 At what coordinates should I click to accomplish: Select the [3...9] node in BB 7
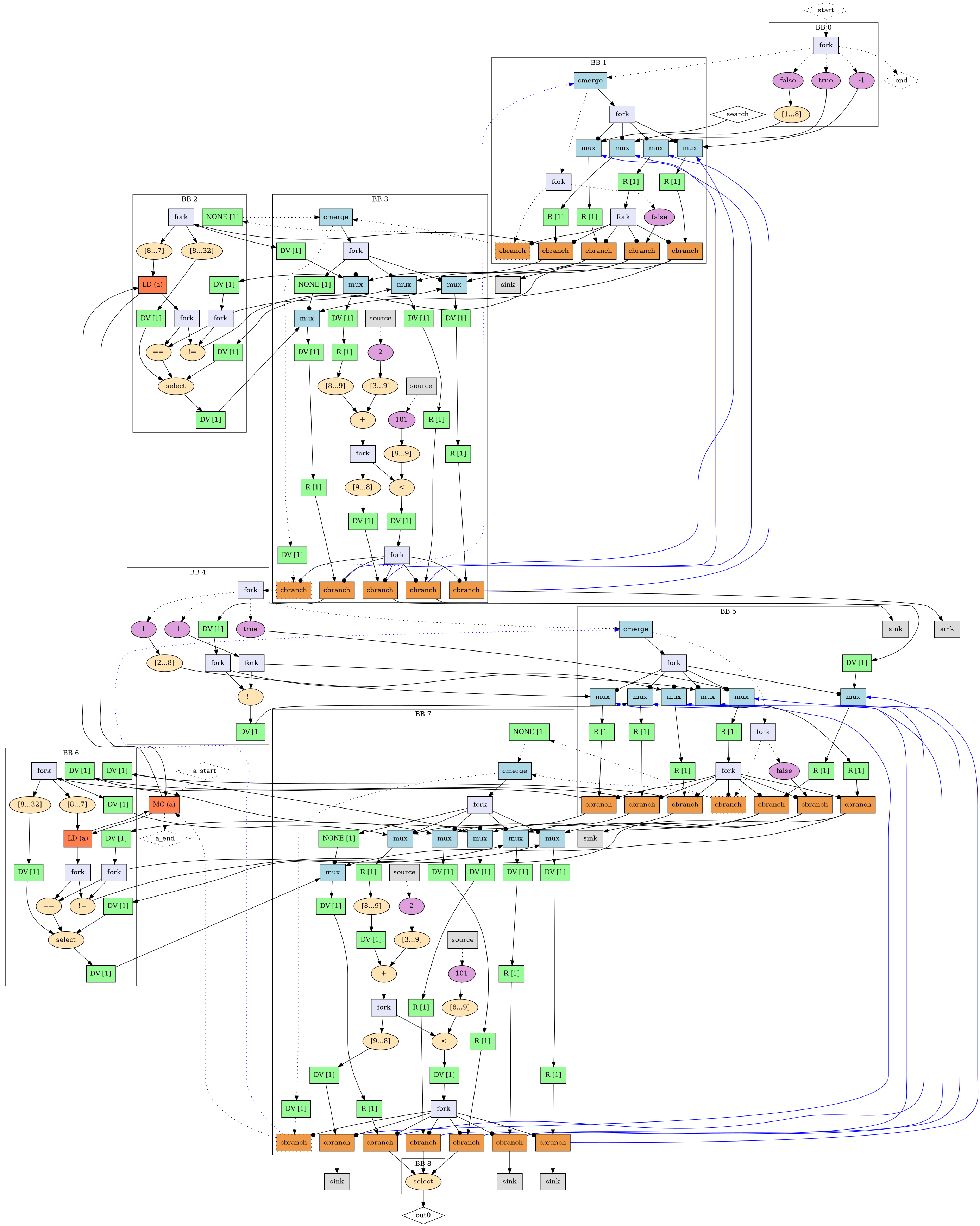click(412, 939)
